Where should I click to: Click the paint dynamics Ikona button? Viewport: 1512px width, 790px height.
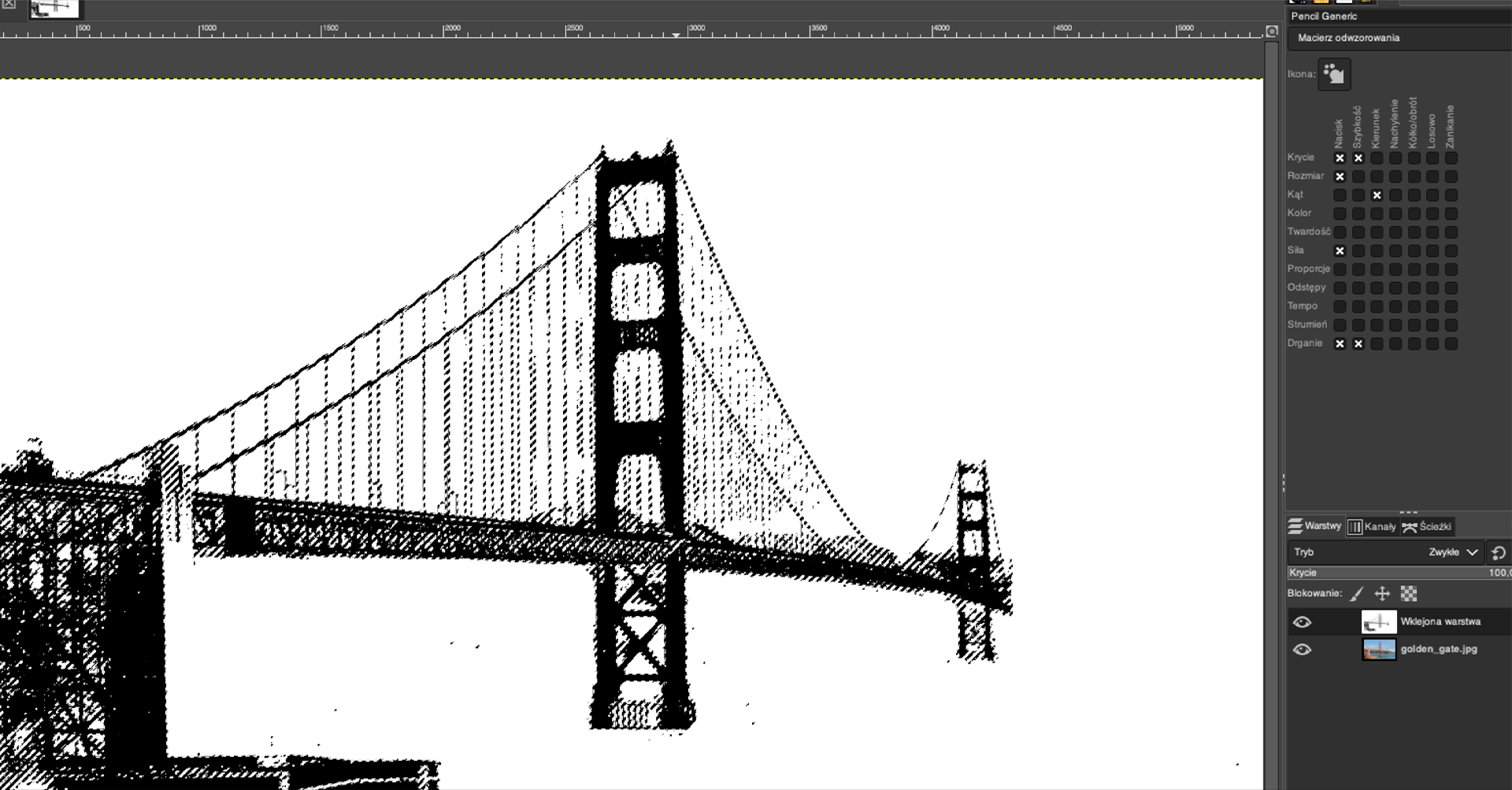coord(1334,74)
